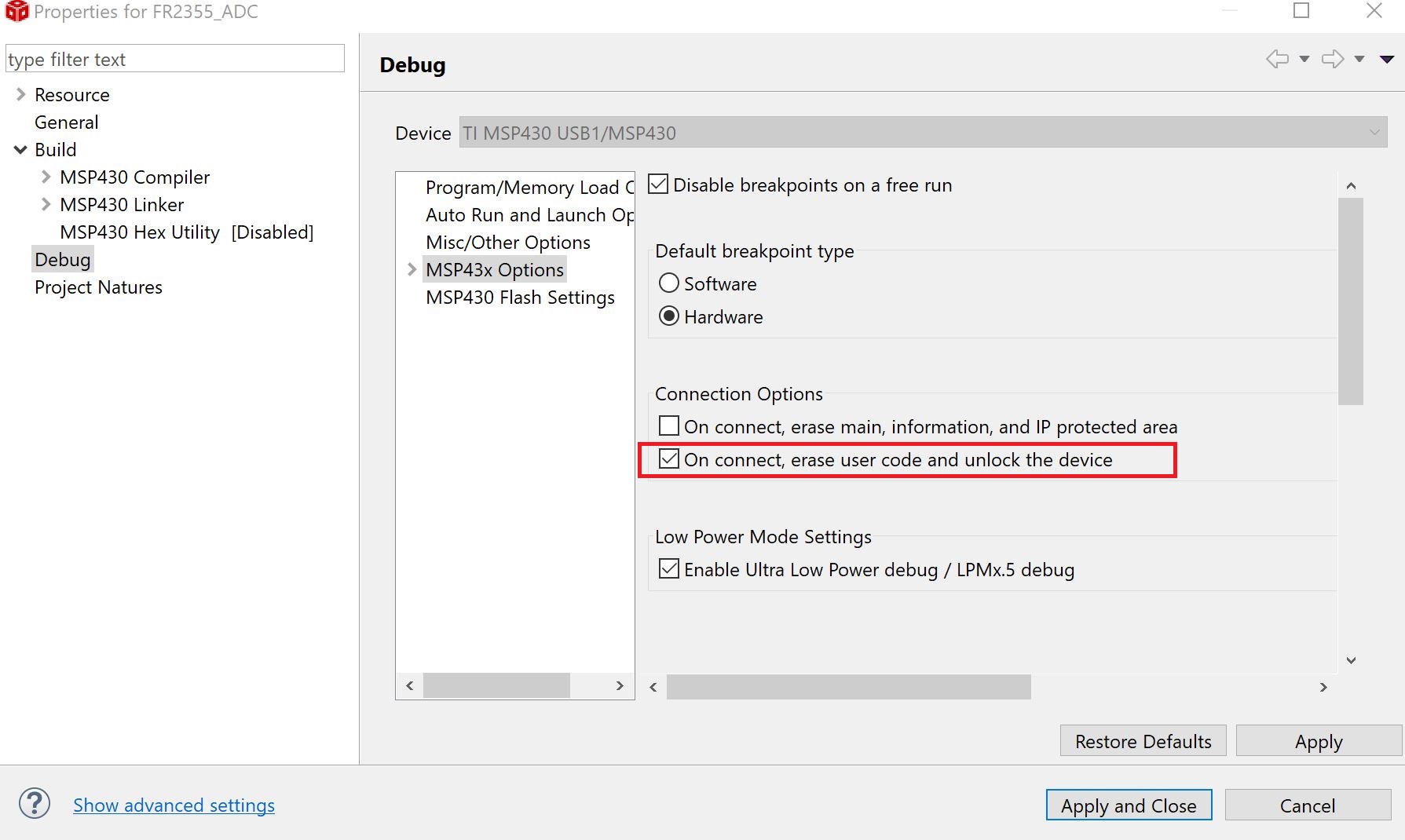1405x840 pixels.
Task: Uncheck Enable Ultra Low Power debug
Action: click(669, 568)
